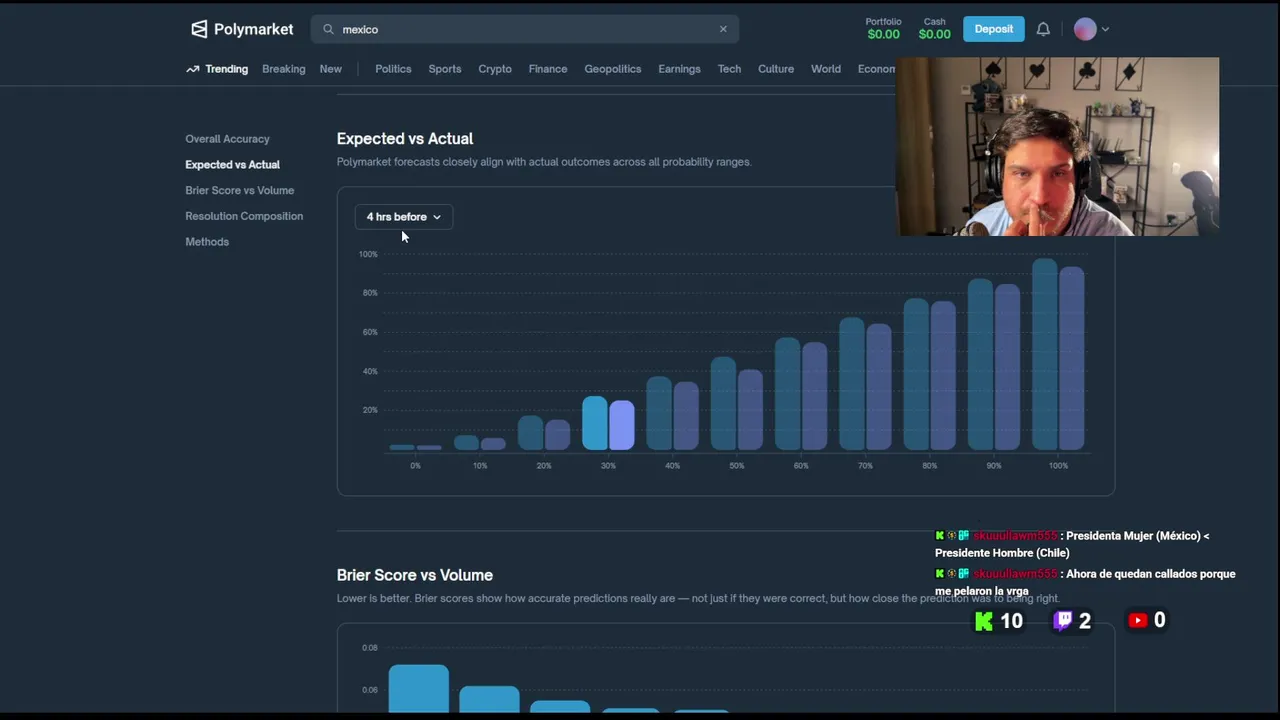Click the highlighted 30% expected bar
Image resolution: width=1280 pixels, height=720 pixels.
click(x=595, y=423)
